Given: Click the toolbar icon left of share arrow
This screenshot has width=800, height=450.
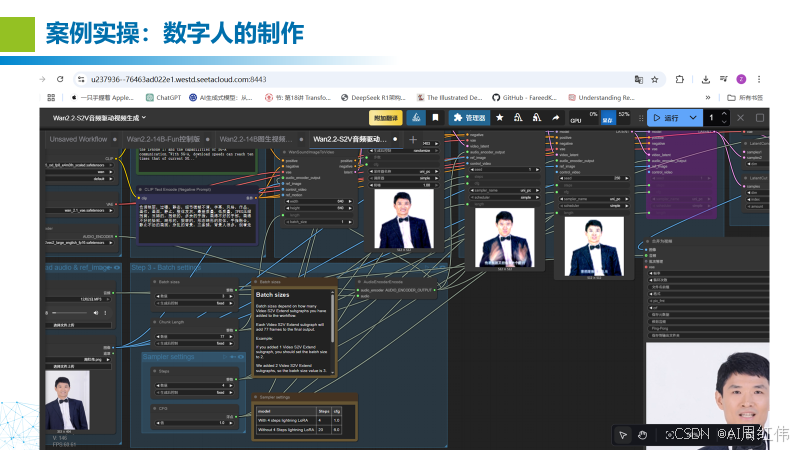Looking at the screenshot, I should (536, 118).
